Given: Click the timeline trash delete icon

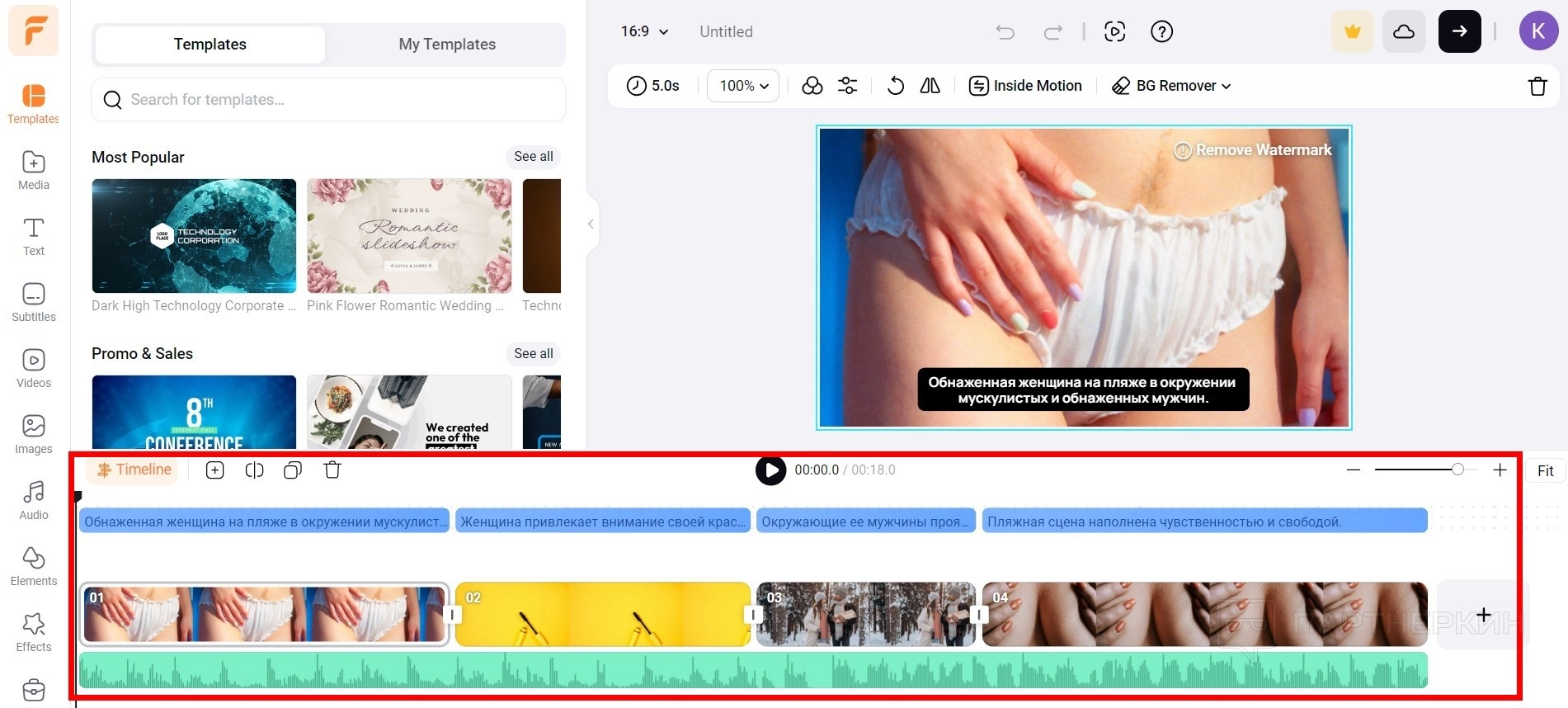Looking at the screenshot, I should point(332,470).
